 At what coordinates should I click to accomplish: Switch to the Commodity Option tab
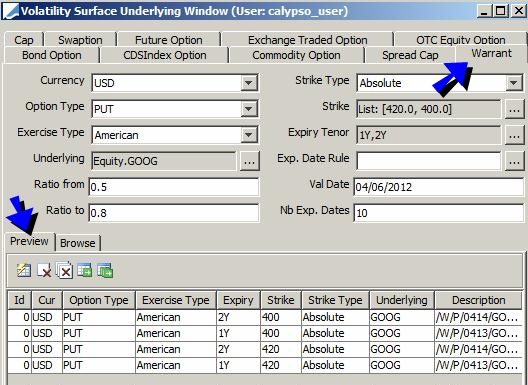(296, 55)
